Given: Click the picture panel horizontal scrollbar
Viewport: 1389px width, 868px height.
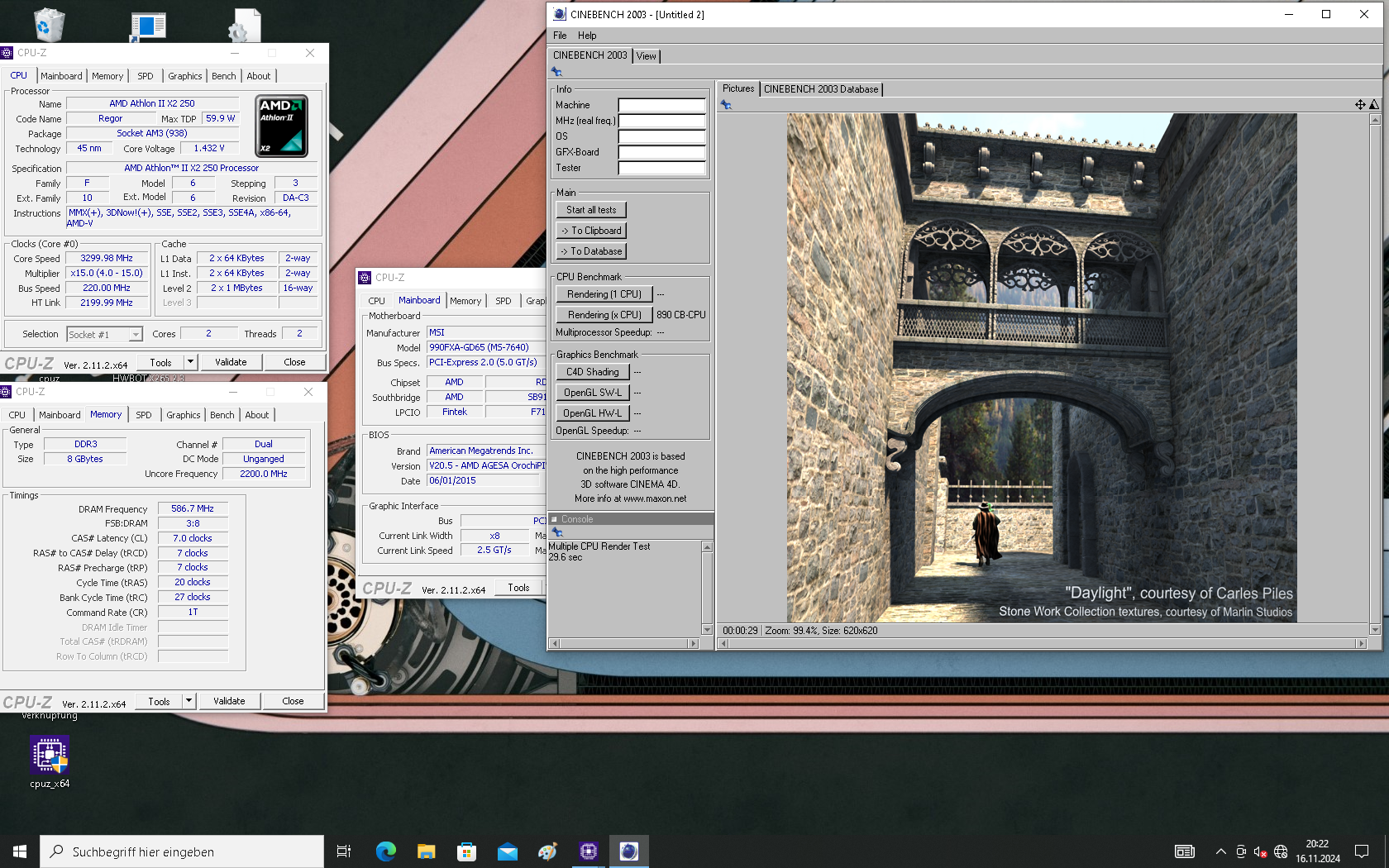Looking at the screenshot, I should pos(1042,643).
